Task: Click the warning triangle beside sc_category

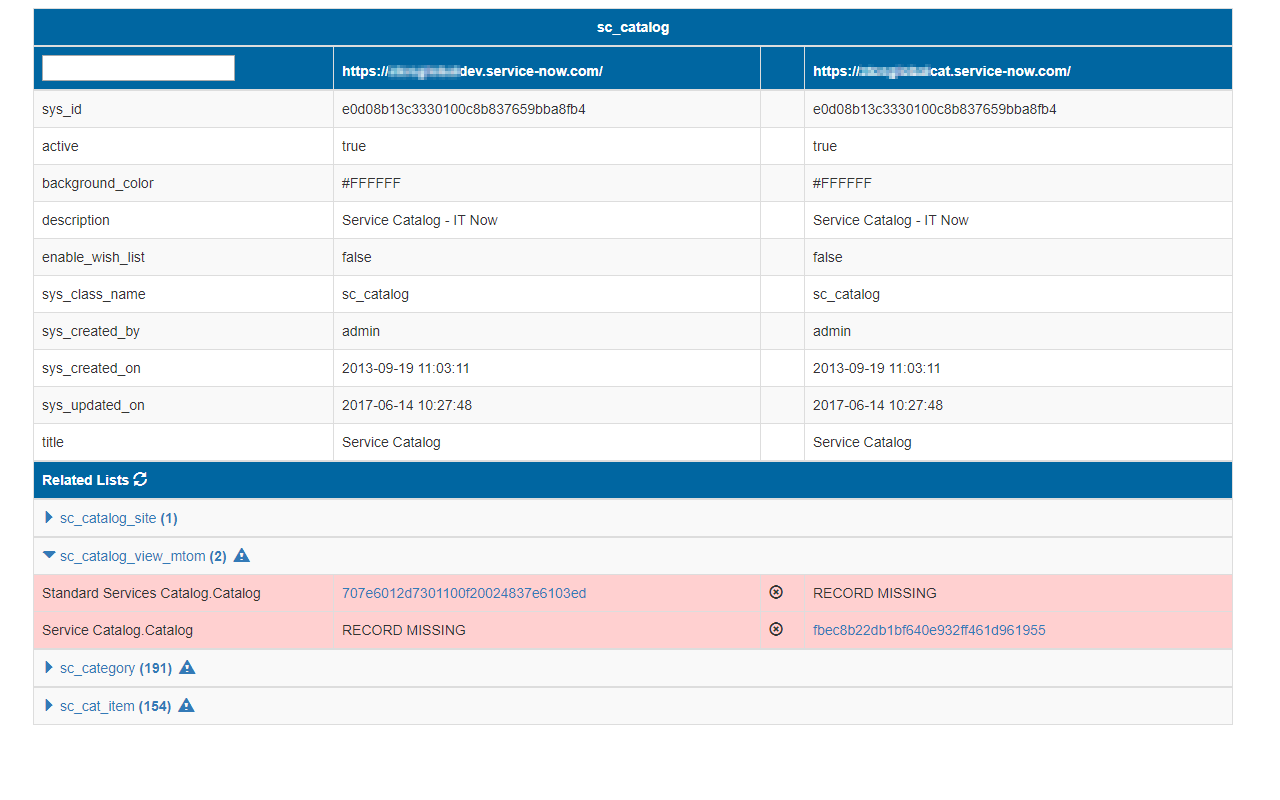Action: tap(187, 667)
